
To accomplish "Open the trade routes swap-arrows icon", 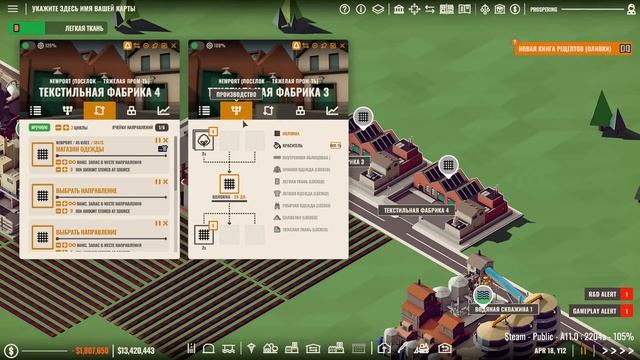I will click(429, 9).
